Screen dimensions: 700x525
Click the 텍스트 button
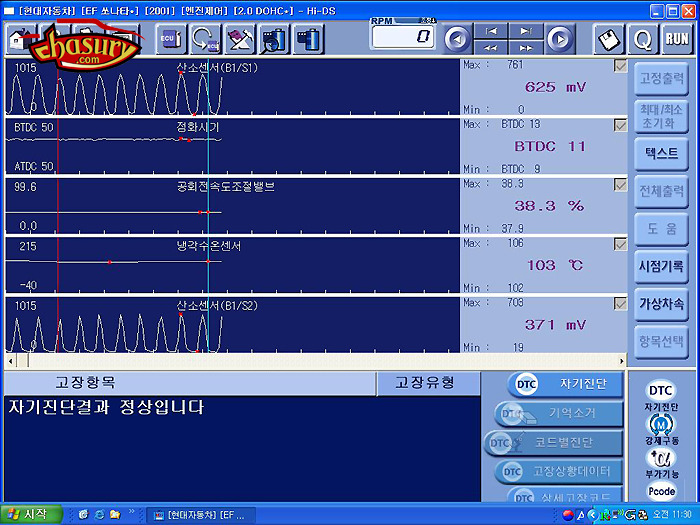coord(661,153)
